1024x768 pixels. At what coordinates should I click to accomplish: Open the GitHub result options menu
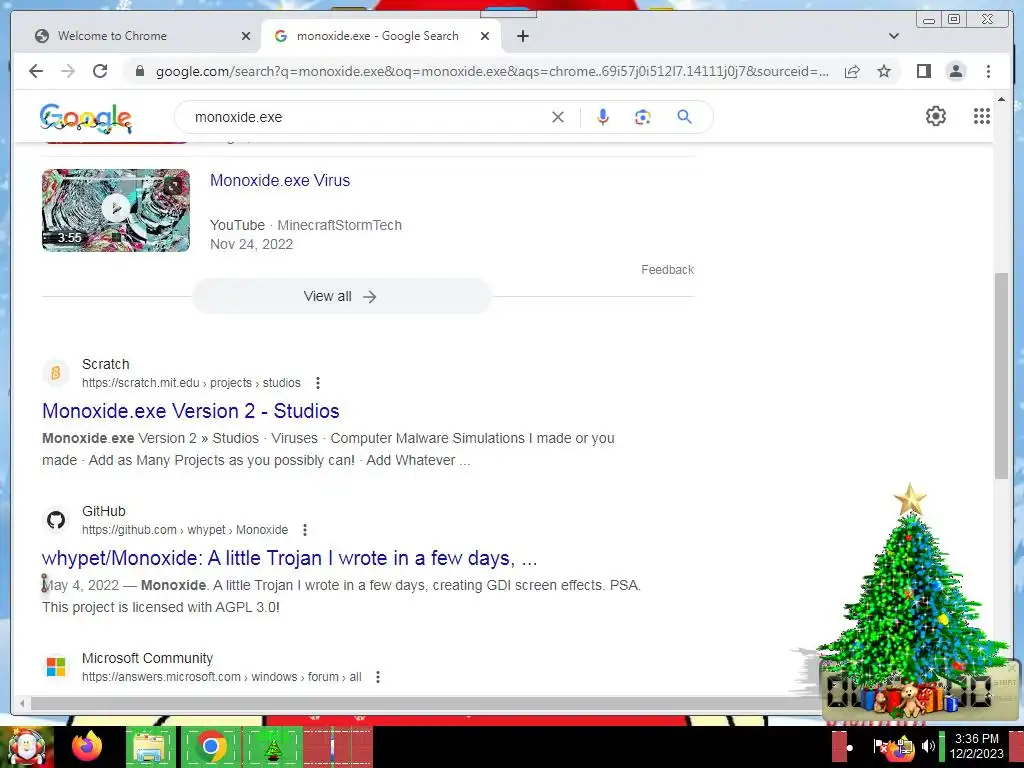[304, 530]
